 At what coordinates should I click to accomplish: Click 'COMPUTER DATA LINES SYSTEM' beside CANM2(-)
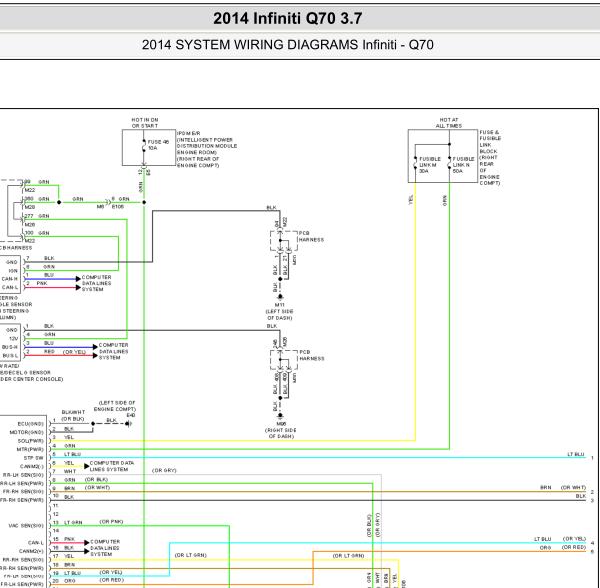(112, 466)
